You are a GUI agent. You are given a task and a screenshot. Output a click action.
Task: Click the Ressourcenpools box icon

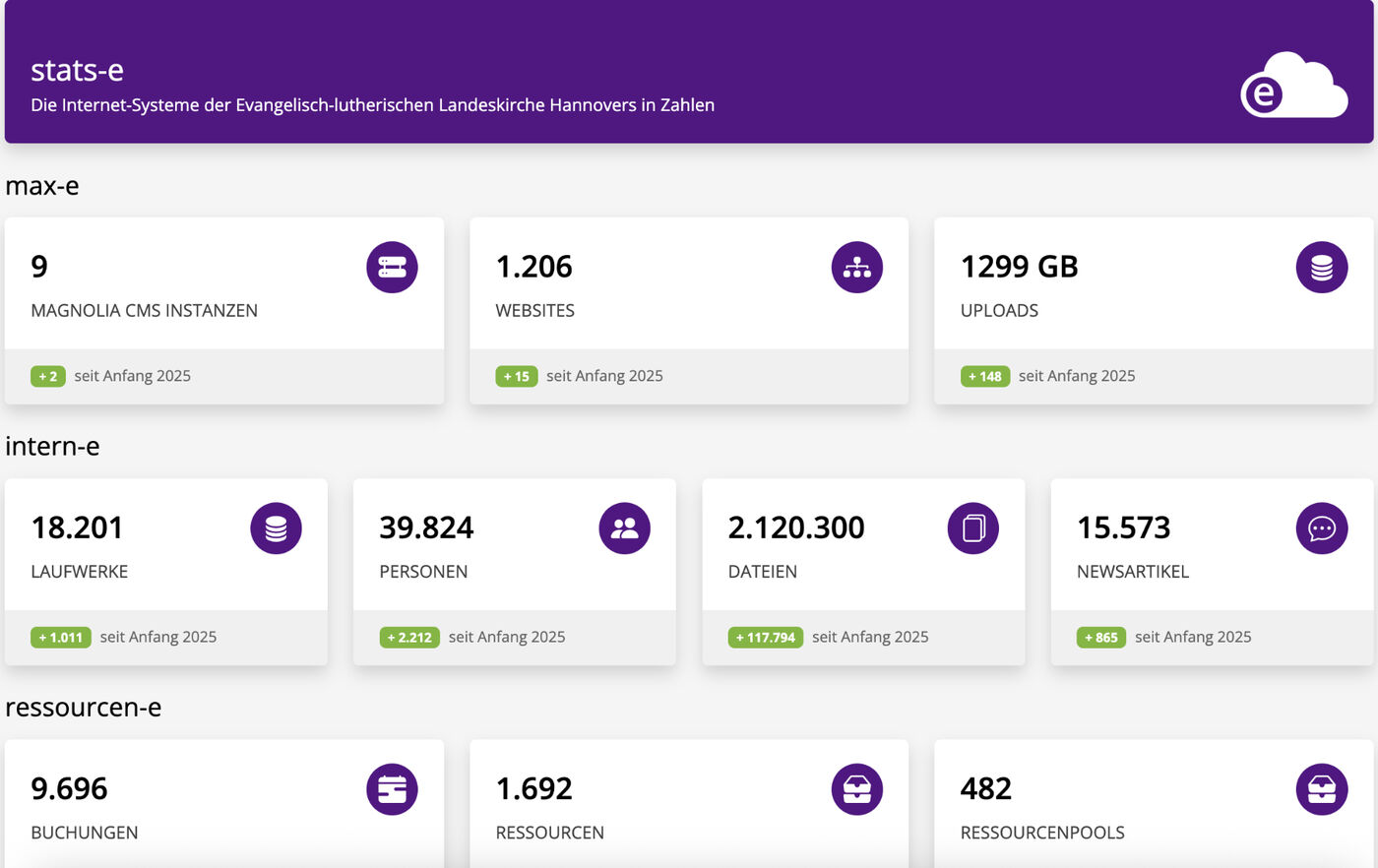coord(1321,789)
